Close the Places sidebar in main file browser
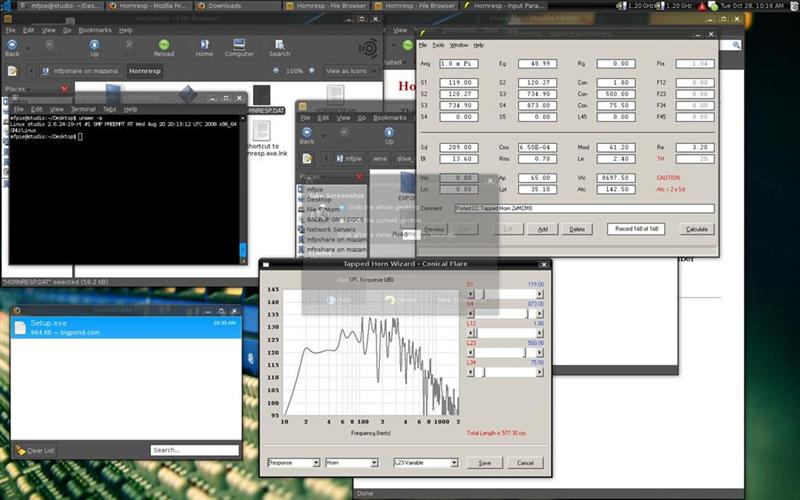Screen dimensions: 800x500 (64, 89)
